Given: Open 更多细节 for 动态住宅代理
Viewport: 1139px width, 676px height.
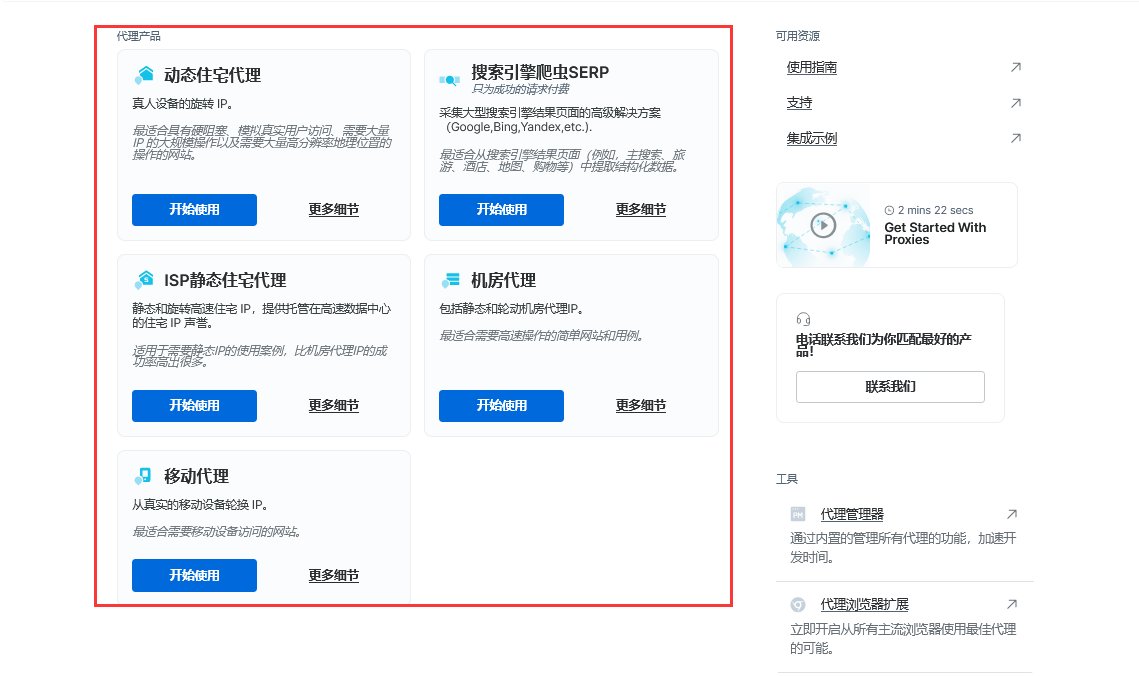Looking at the screenshot, I should 333,210.
